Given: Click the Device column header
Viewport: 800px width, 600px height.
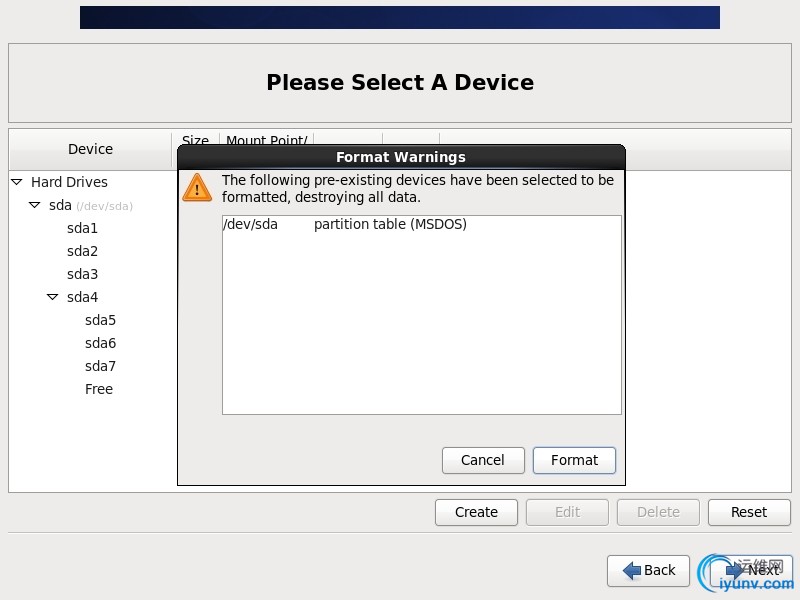Looking at the screenshot, I should pyautogui.click(x=90, y=149).
